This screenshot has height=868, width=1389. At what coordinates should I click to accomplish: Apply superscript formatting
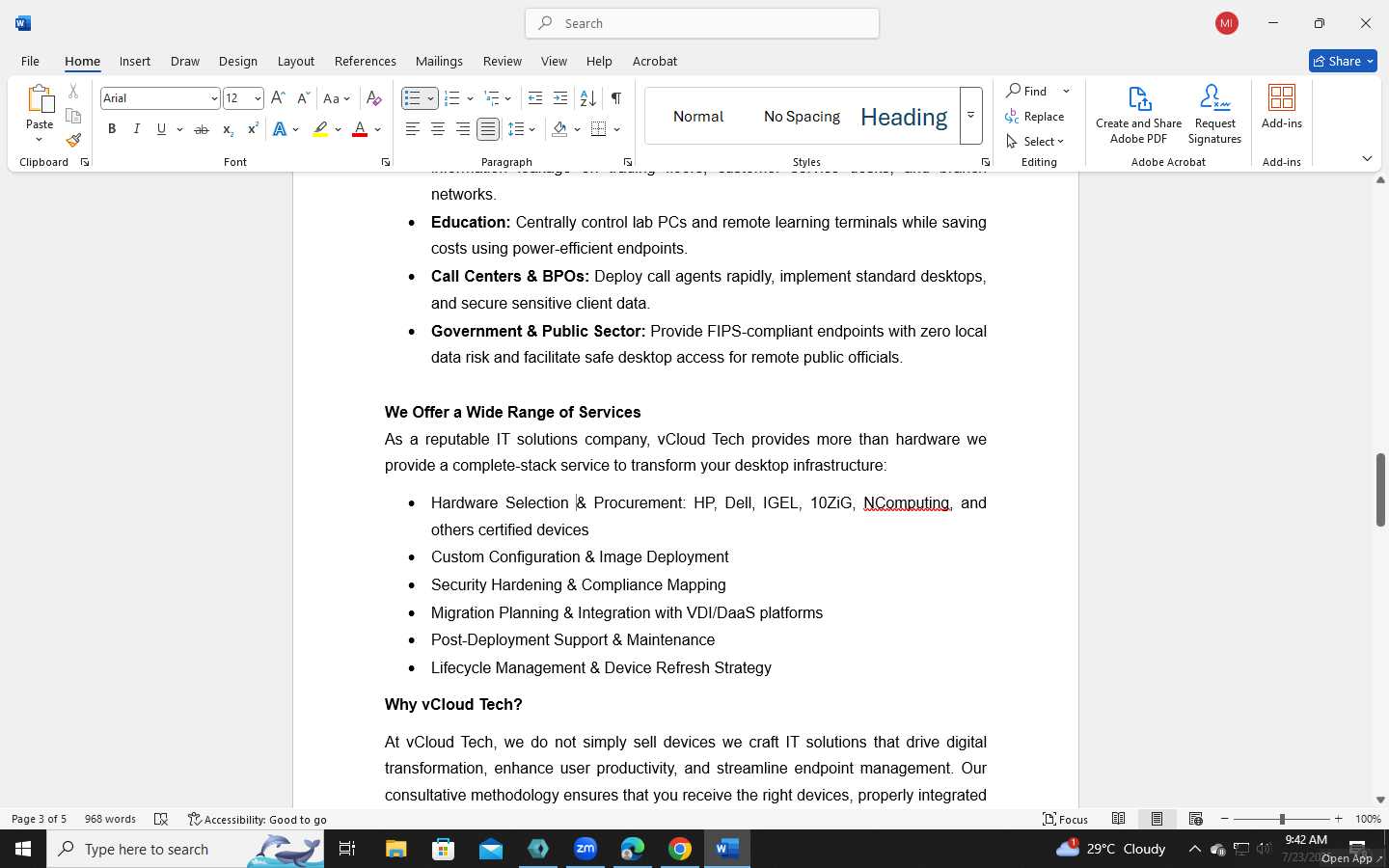(253, 129)
